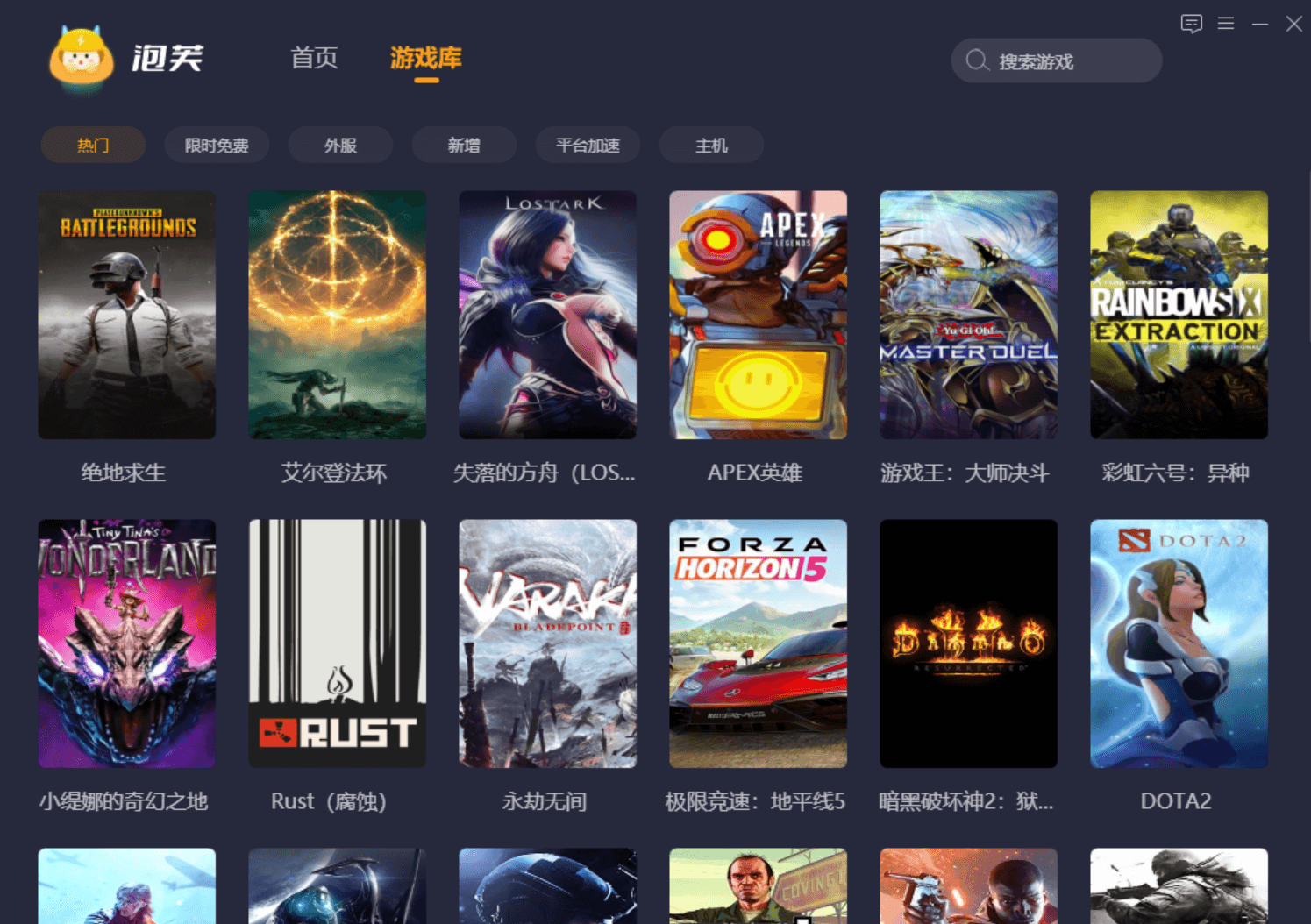Open the Tiny Tina's Wonderlands cover
The height and width of the screenshot is (924, 1311).
[x=127, y=643]
